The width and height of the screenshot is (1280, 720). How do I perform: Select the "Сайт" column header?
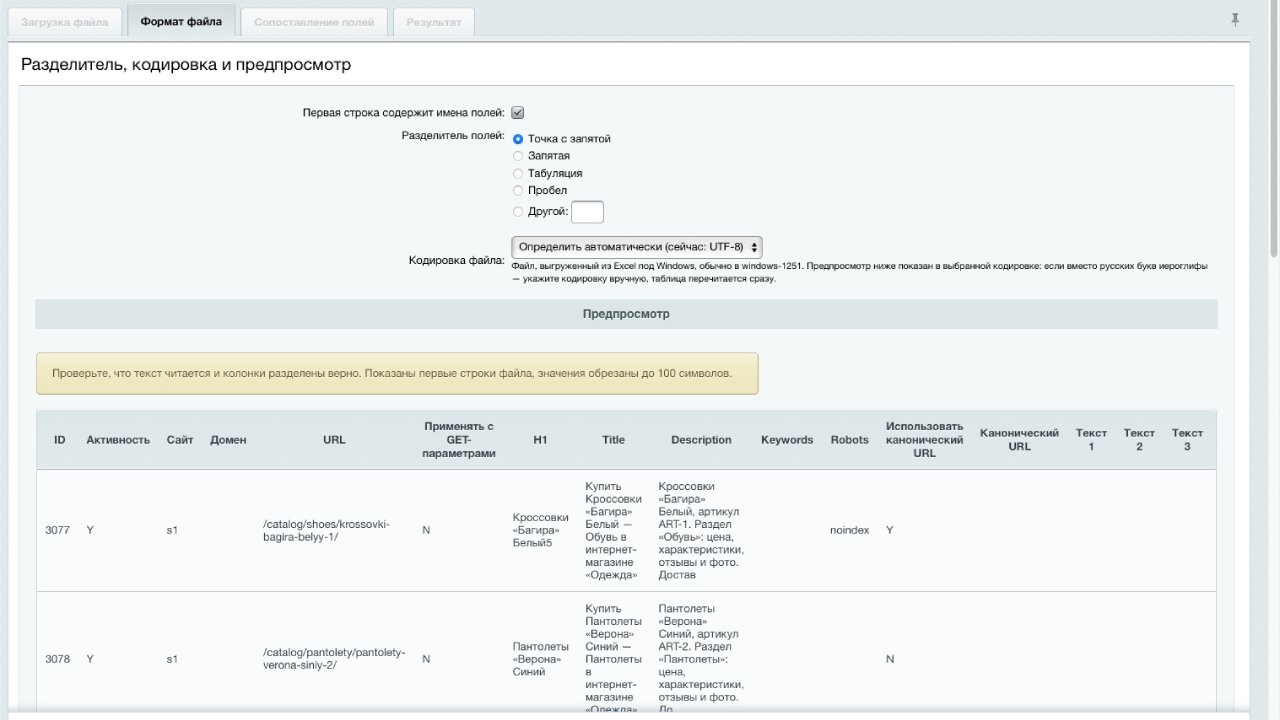[180, 440]
